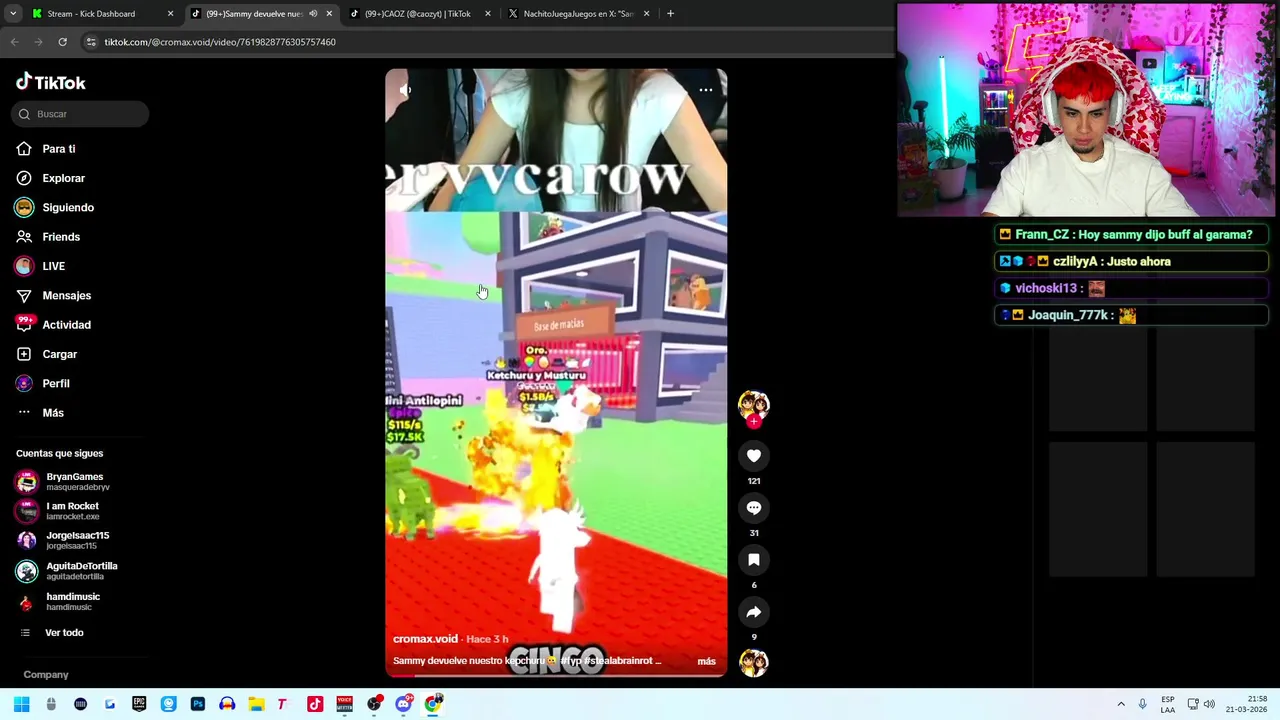
Task: Click the streamer webcam overlay
Action: [1087, 110]
